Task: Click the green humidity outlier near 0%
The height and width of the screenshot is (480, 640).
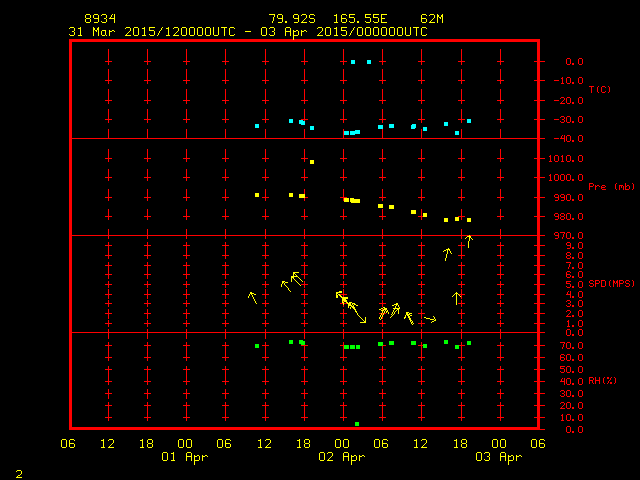Action: [x=357, y=424]
